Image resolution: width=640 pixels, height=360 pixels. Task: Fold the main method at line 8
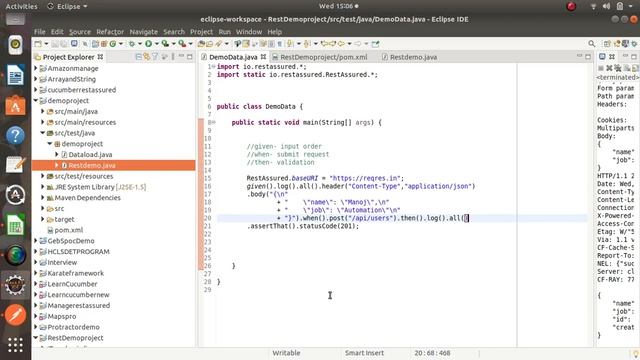213,122
